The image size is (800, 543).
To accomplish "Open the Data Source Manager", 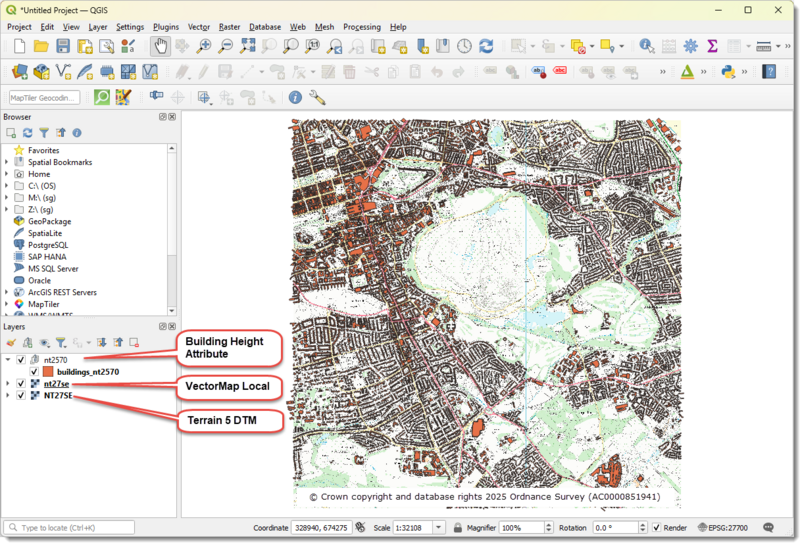I will point(19,72).
